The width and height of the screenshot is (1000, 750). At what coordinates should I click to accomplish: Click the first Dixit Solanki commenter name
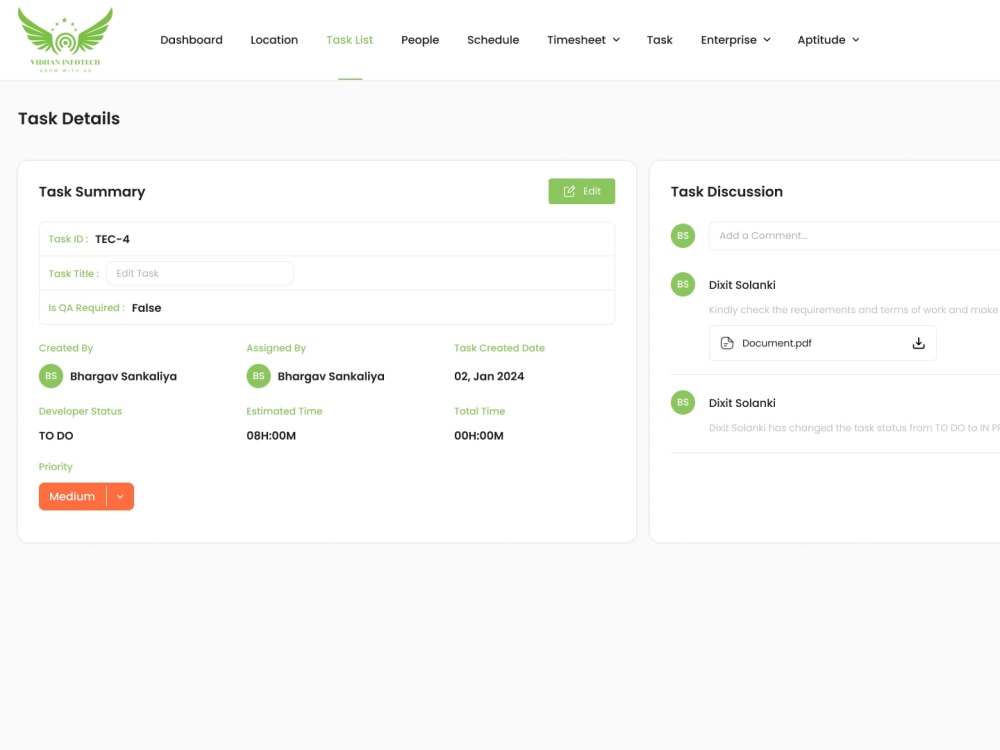pos(742,284)
